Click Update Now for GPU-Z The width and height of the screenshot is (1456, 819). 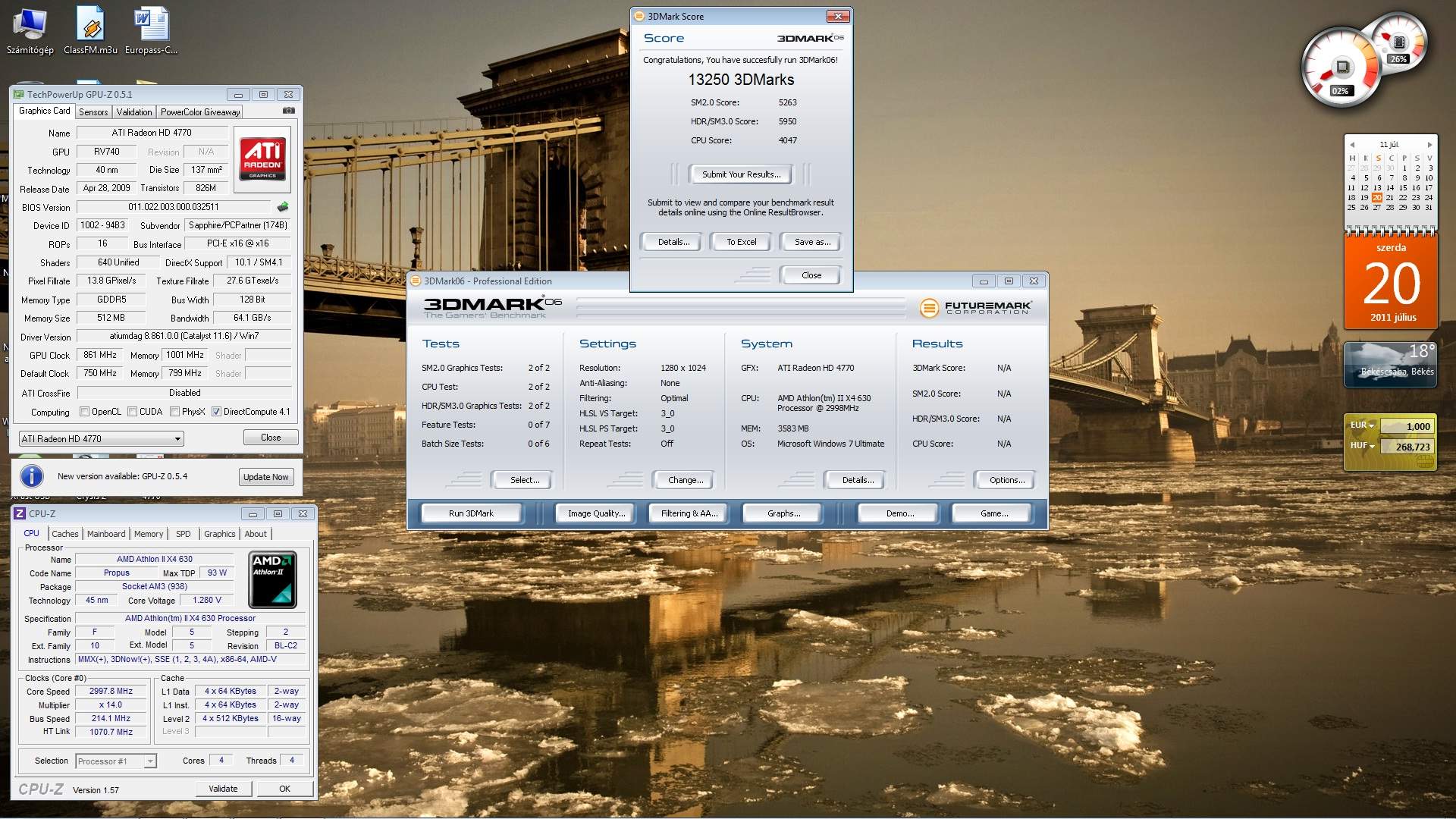click(265, 477)
